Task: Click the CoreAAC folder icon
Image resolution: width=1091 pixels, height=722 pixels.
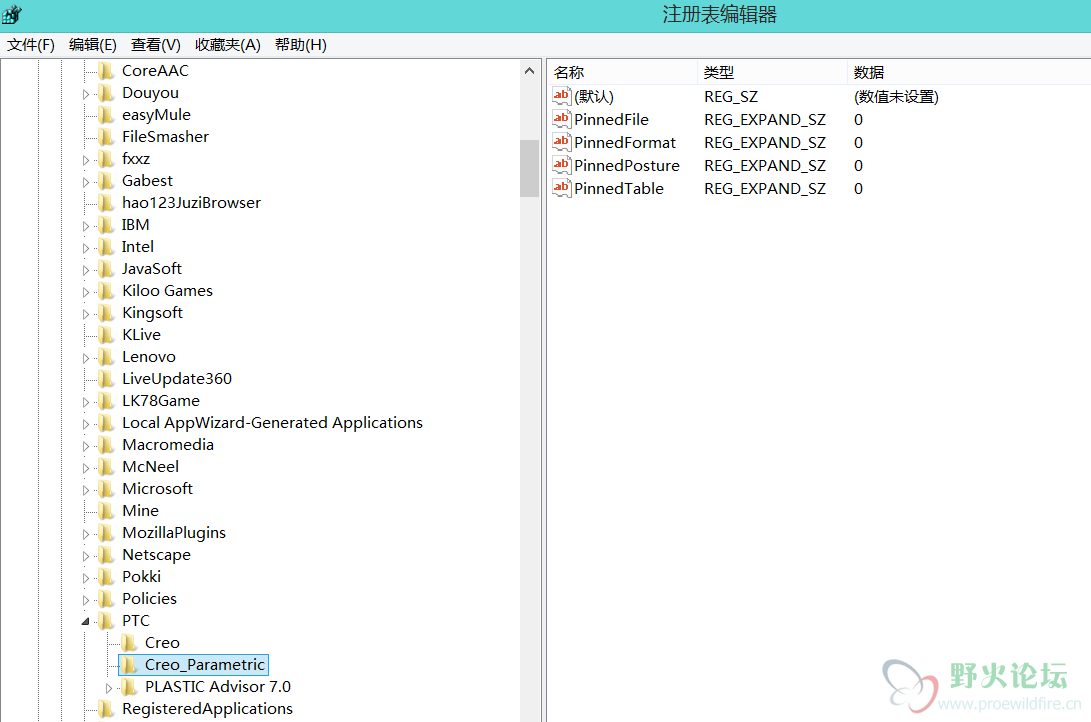Action: coord(106,71)
